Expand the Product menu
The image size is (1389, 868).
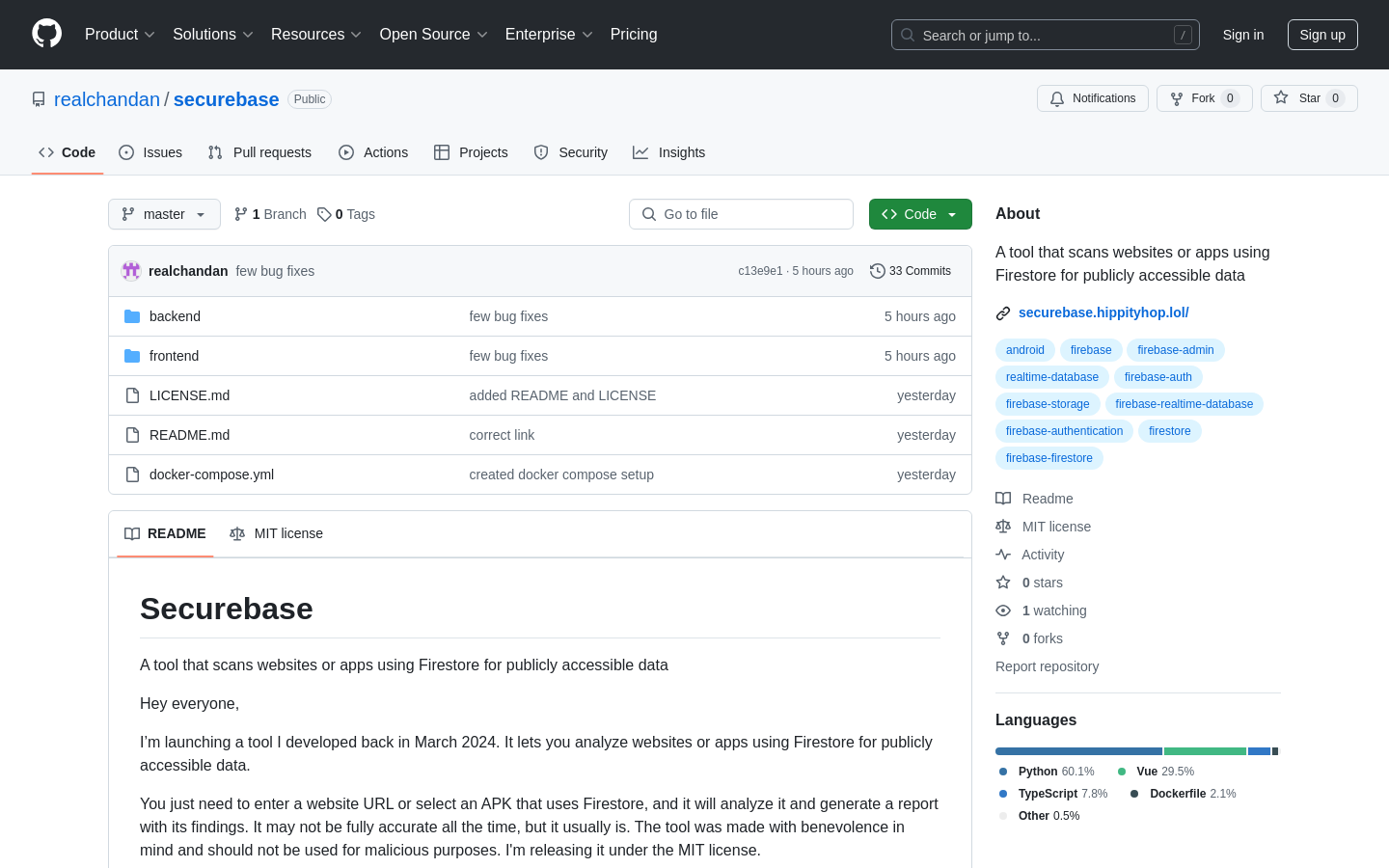pyautogui.click(x=120, y=35)
